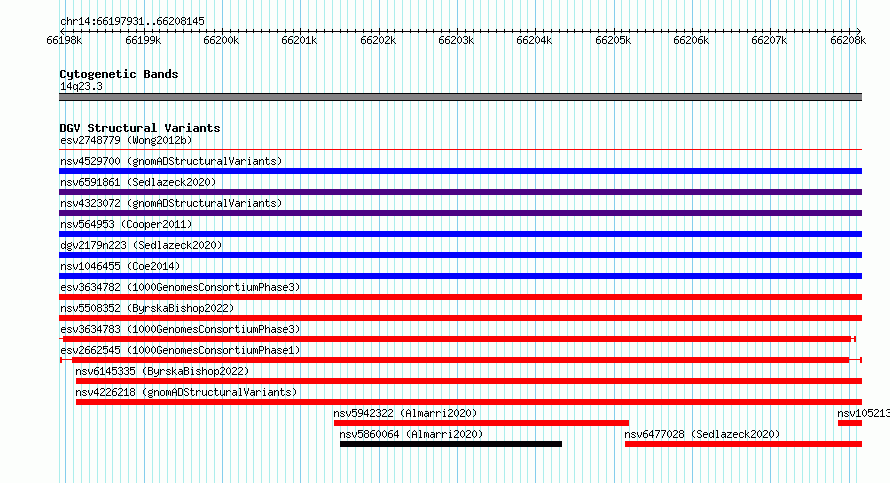Open esv3634782 1000GenomesConsortiumPhase3 label

tap(180, 287)
